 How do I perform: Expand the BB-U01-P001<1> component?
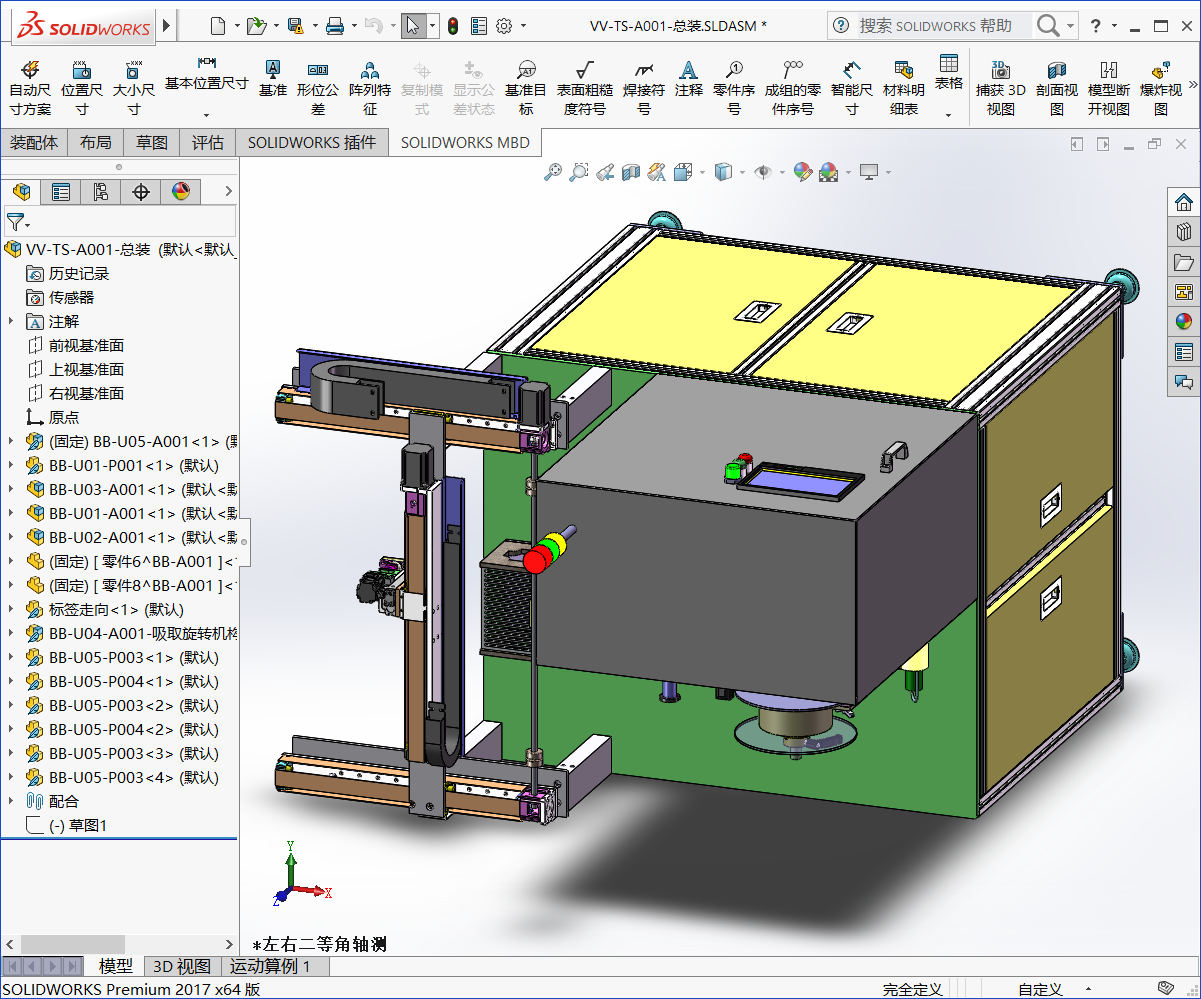coord(11,465)
